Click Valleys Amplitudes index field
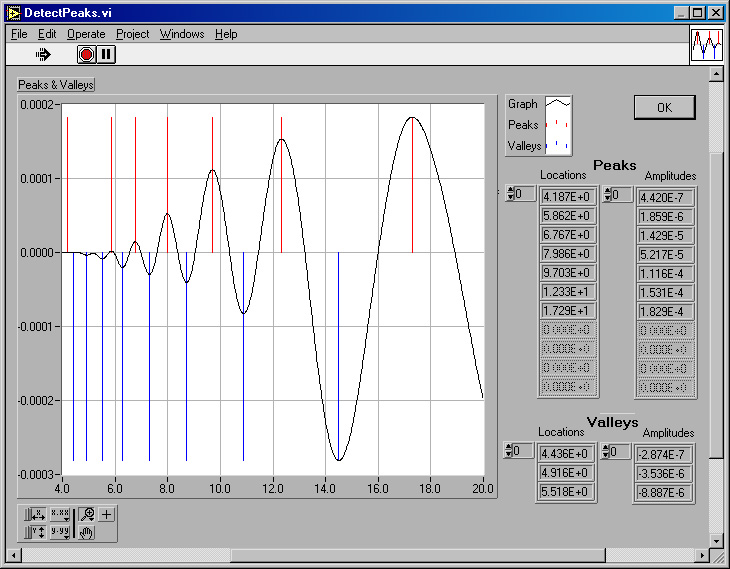730x569 pixels. [620, 452]
